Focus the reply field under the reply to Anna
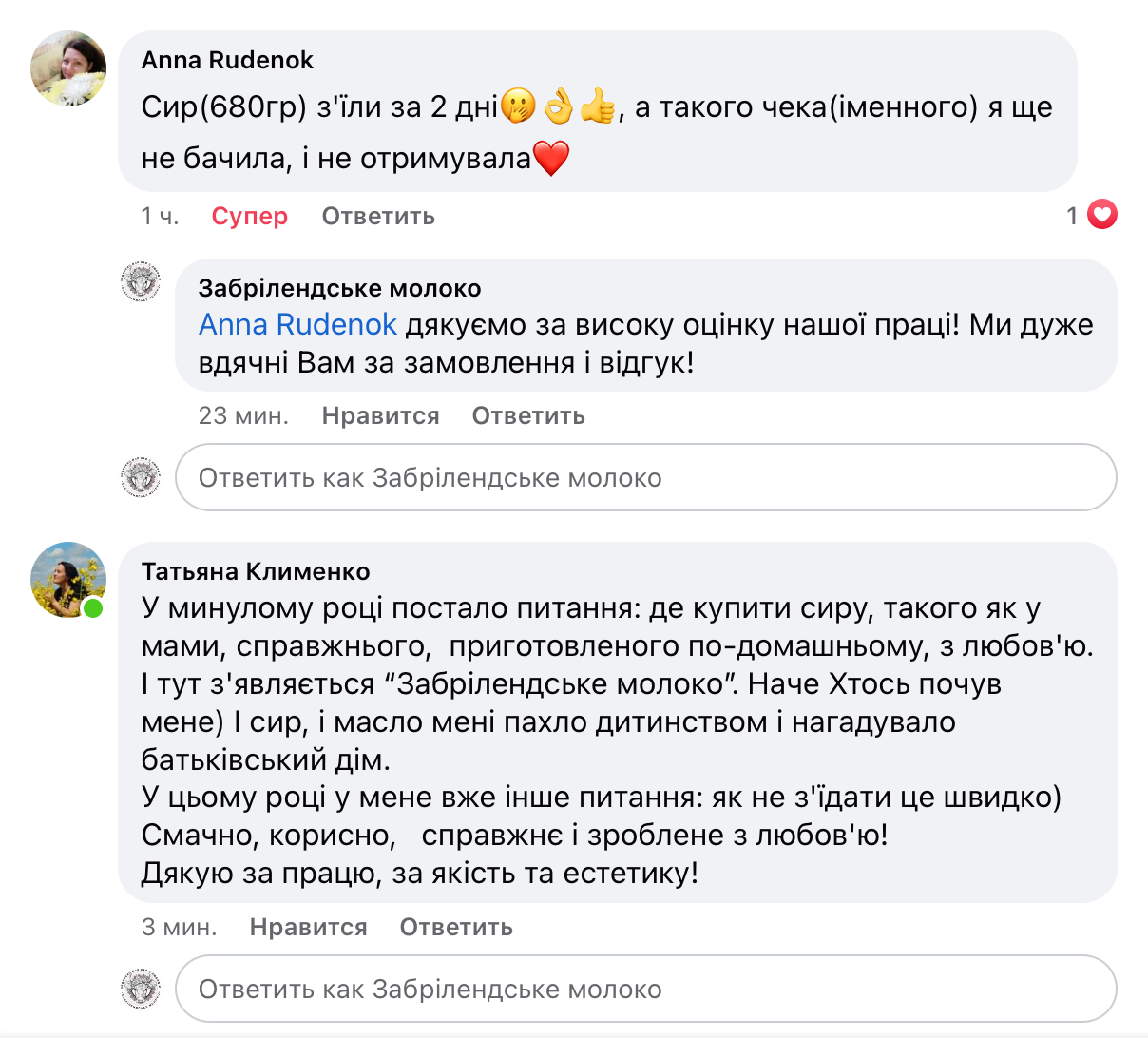 point(646,477)
